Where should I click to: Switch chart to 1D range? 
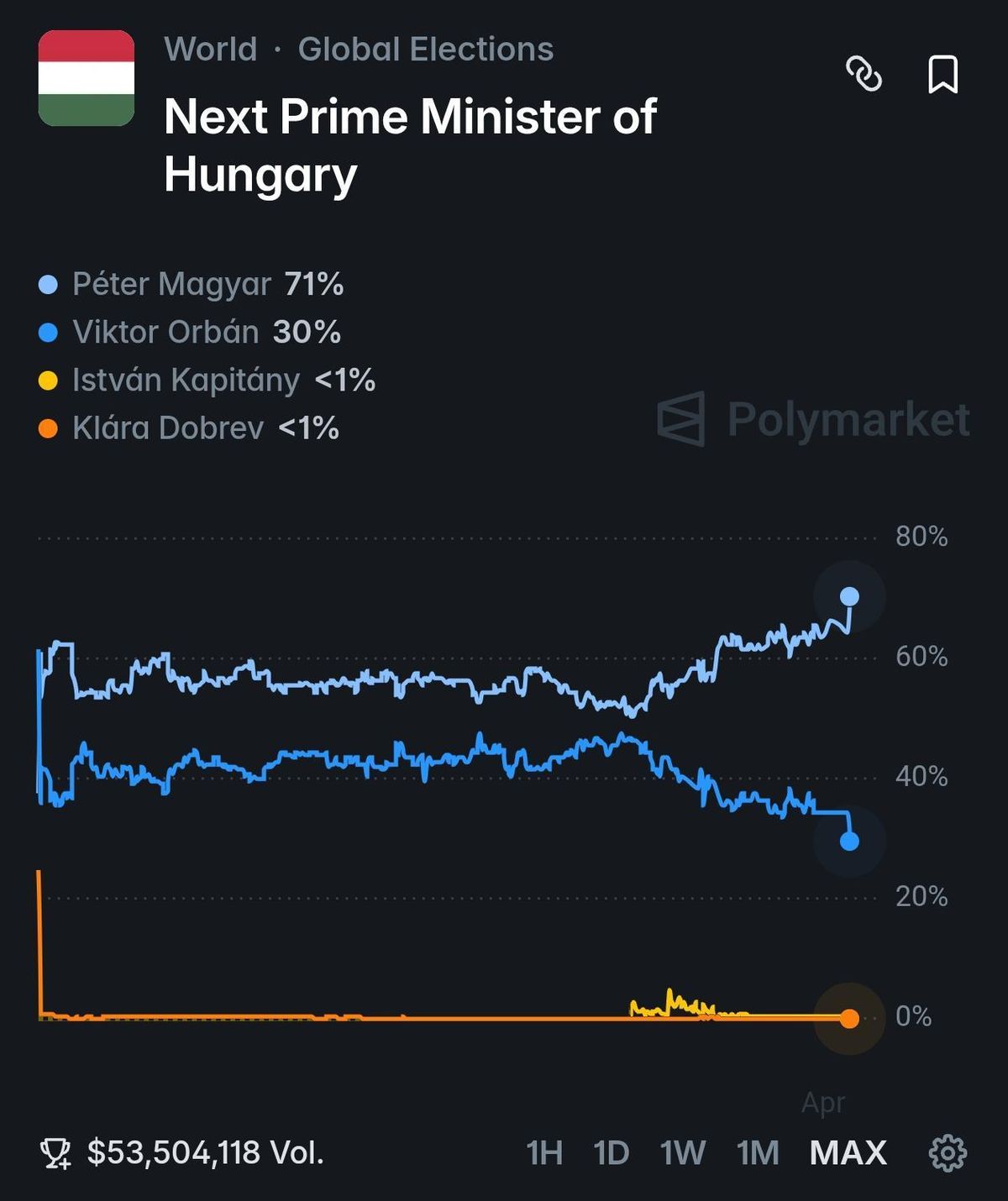611,1153
